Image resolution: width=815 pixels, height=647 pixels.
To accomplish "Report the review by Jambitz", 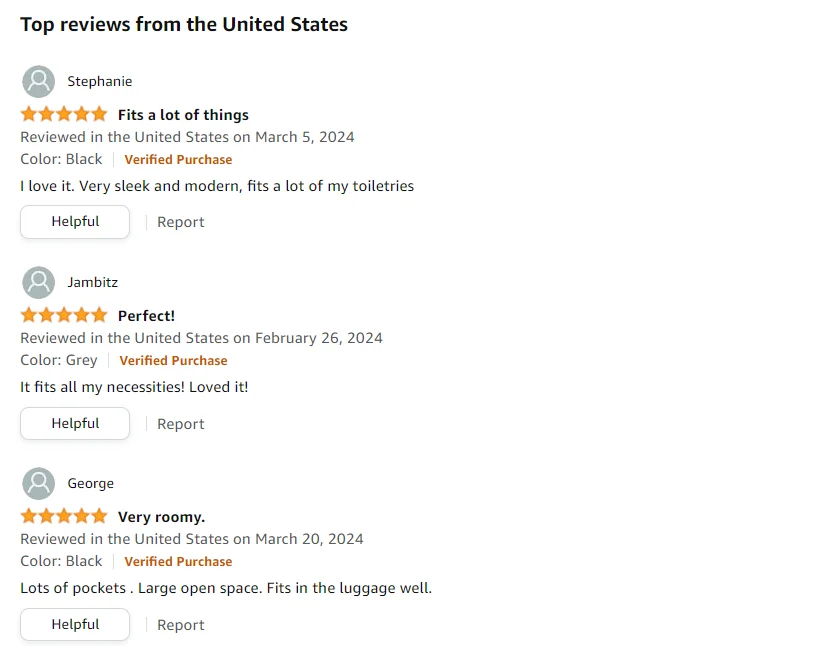I will [181, 424].
